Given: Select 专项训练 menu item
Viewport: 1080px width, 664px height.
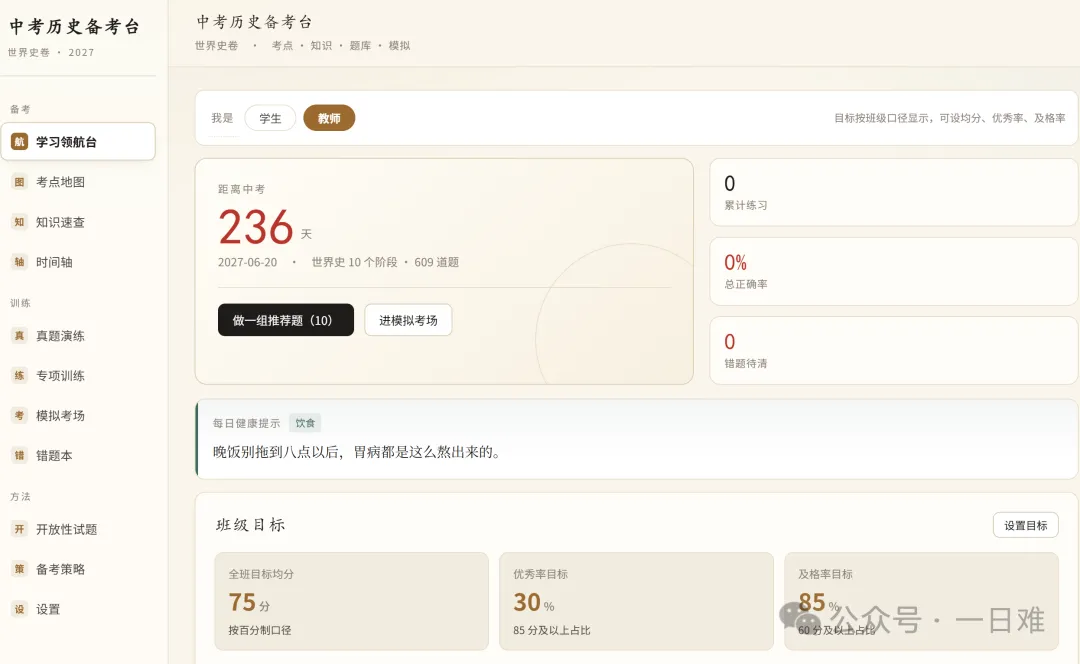Looking at the screenshot, I should (78, 375).
